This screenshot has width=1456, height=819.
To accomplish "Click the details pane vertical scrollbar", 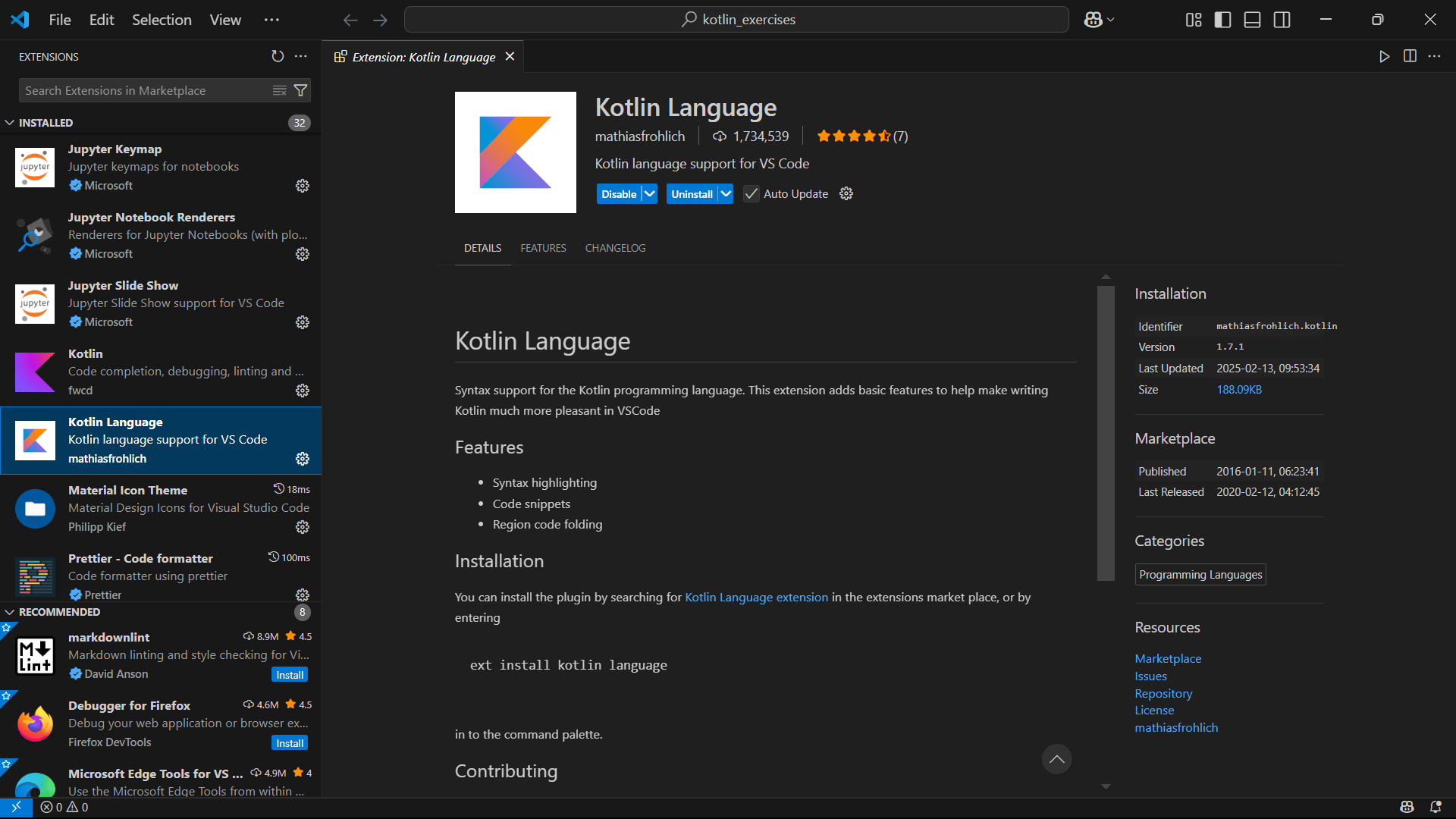I will pyautogui.click(x=1106, y=432).
